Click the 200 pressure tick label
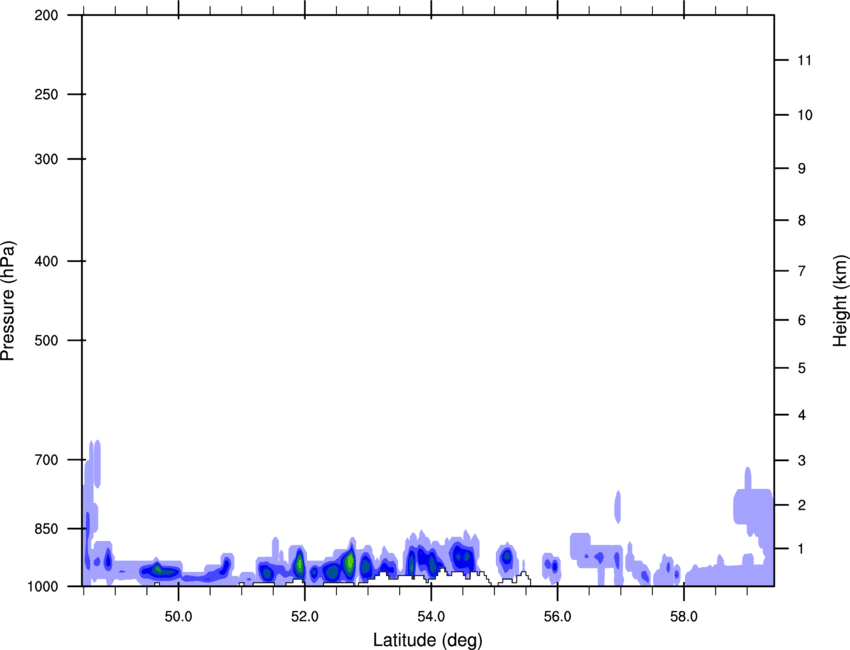Image resolution: width=850 pixels, height=650 pixels. pos(47,16)
